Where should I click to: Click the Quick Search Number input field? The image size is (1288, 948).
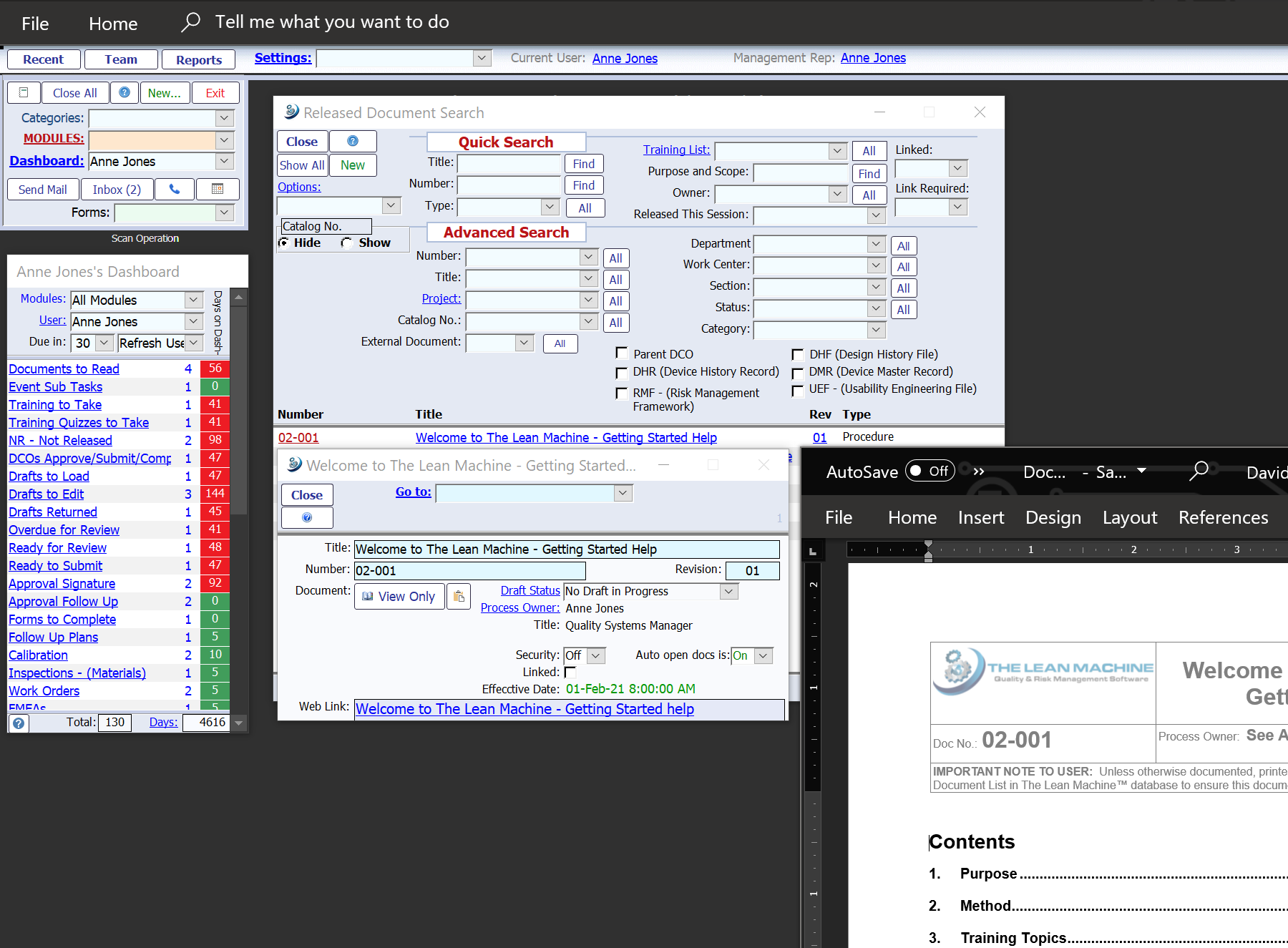[x=509, y=185]
